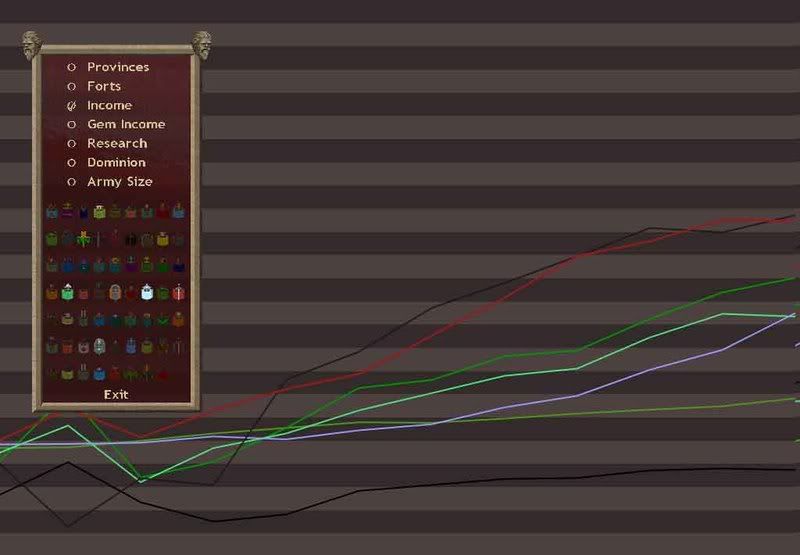
Task: Toggle the pale pink skull-face nation banner
Action: click(x=84, y=347)
